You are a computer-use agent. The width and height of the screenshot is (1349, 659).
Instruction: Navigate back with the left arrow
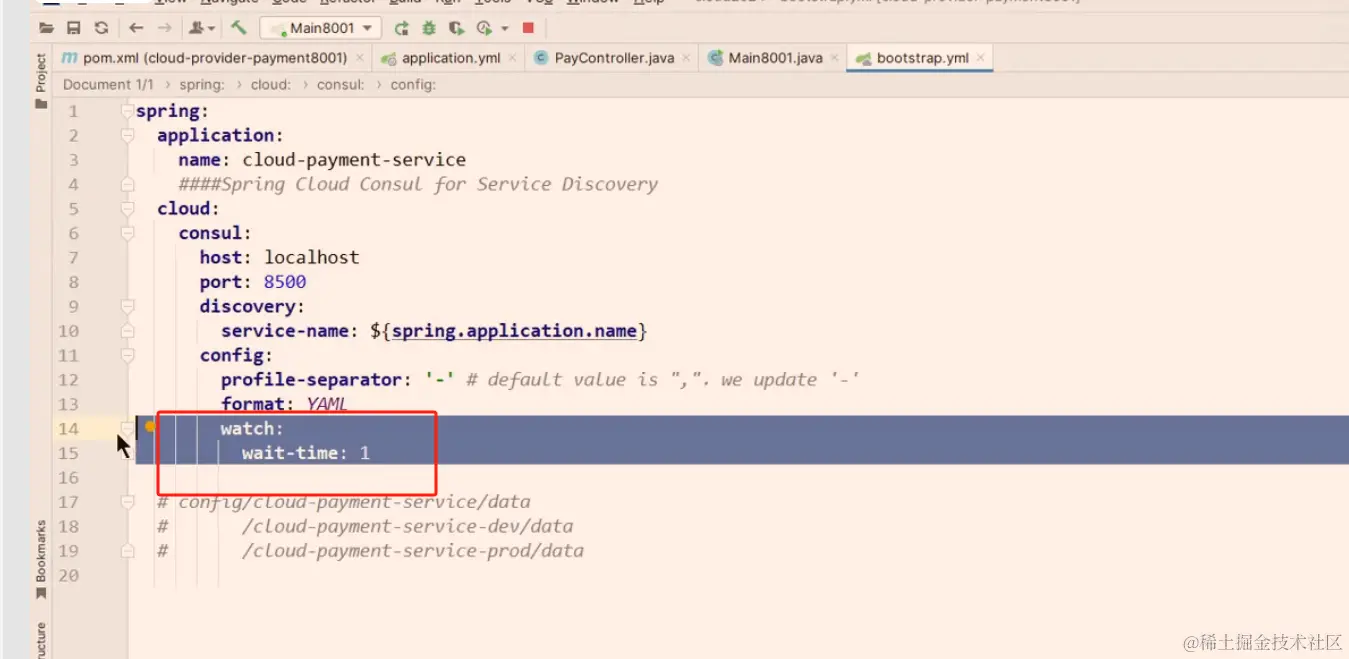[x=136, y=28]
